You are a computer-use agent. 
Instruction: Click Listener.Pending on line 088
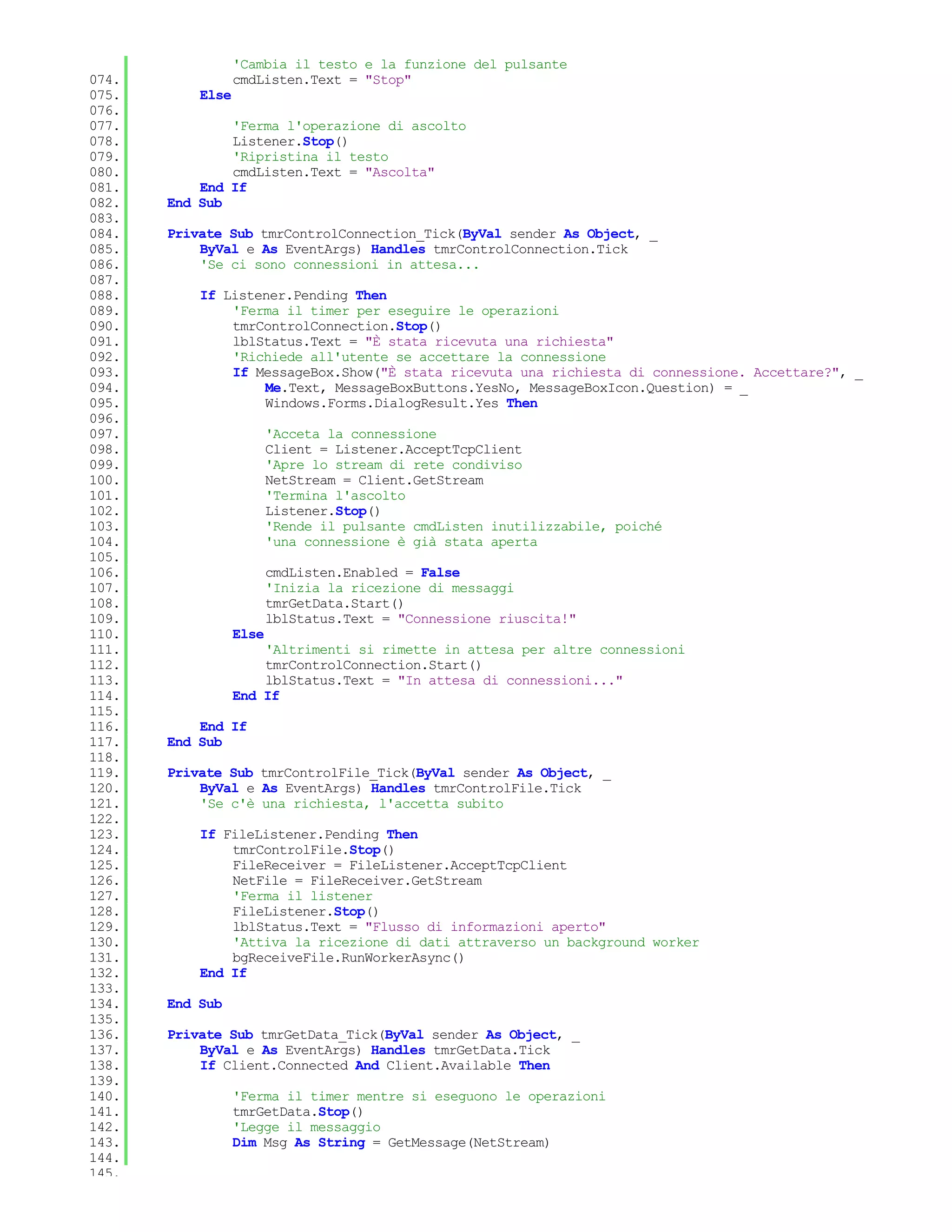[x=285, y=296]
